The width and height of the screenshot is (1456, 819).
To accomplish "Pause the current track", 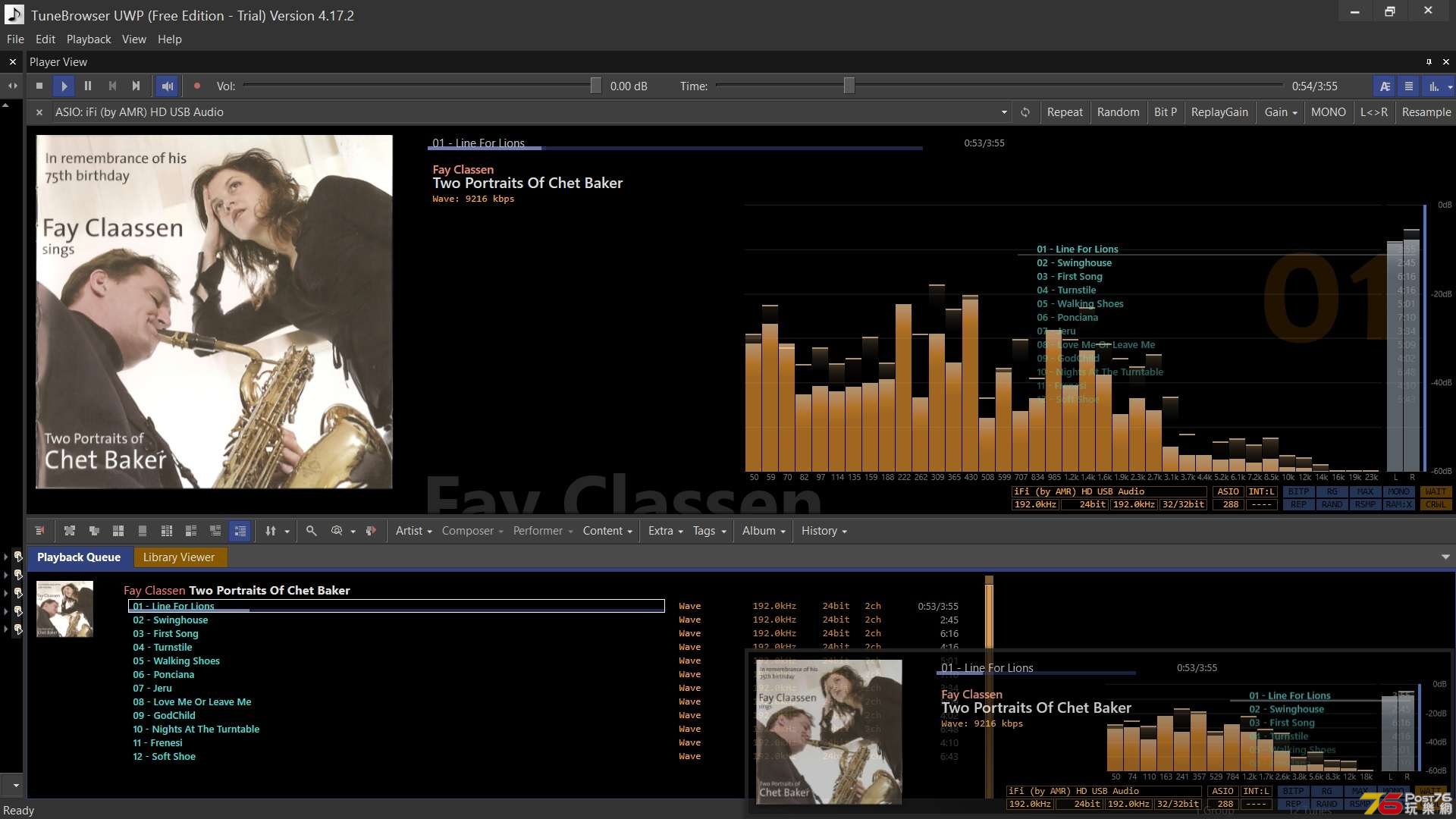I will (88, 86).
